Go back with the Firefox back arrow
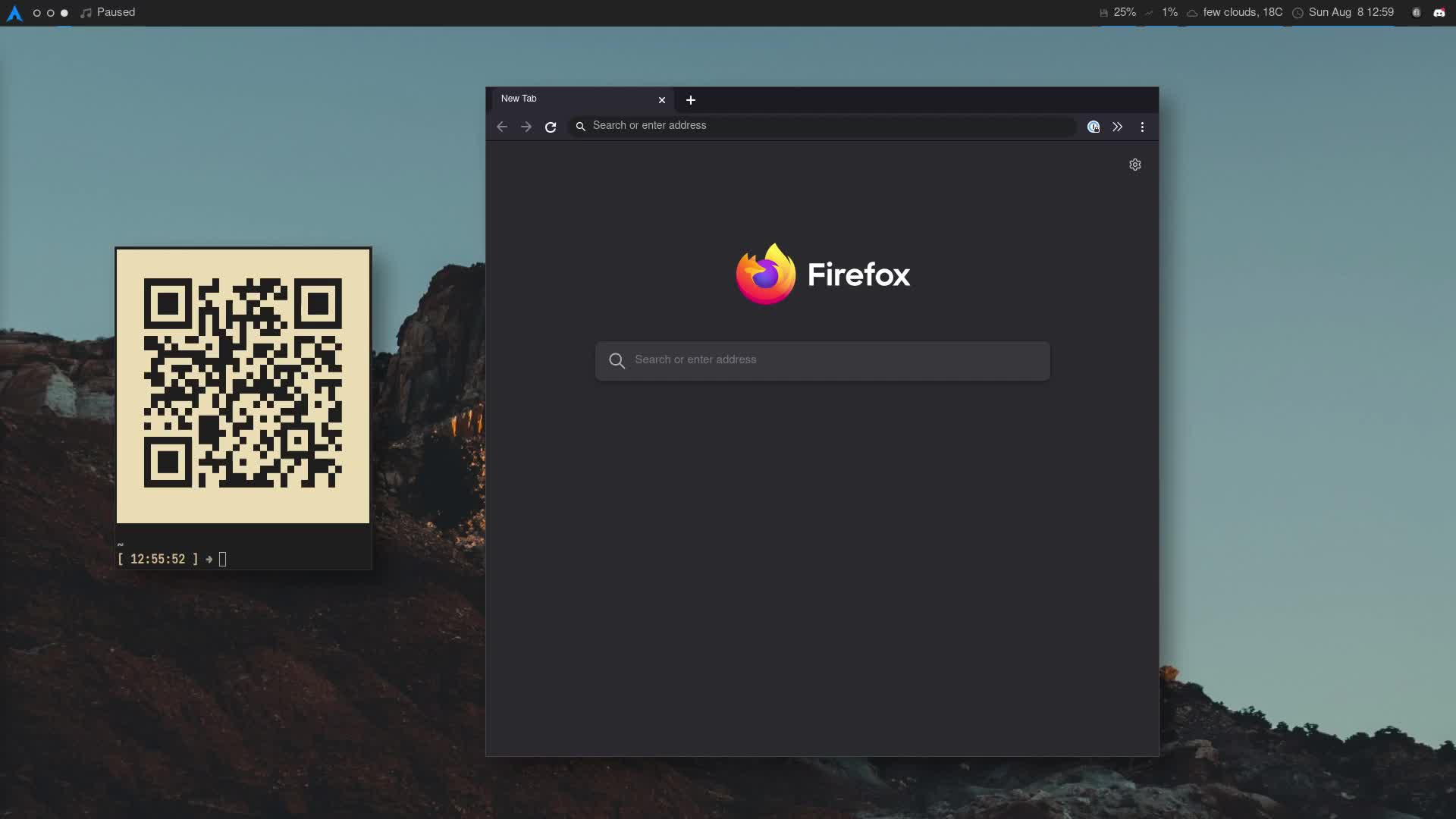Image resolution: width=1456 pixels, height=819 pixels. pos(502,127)
